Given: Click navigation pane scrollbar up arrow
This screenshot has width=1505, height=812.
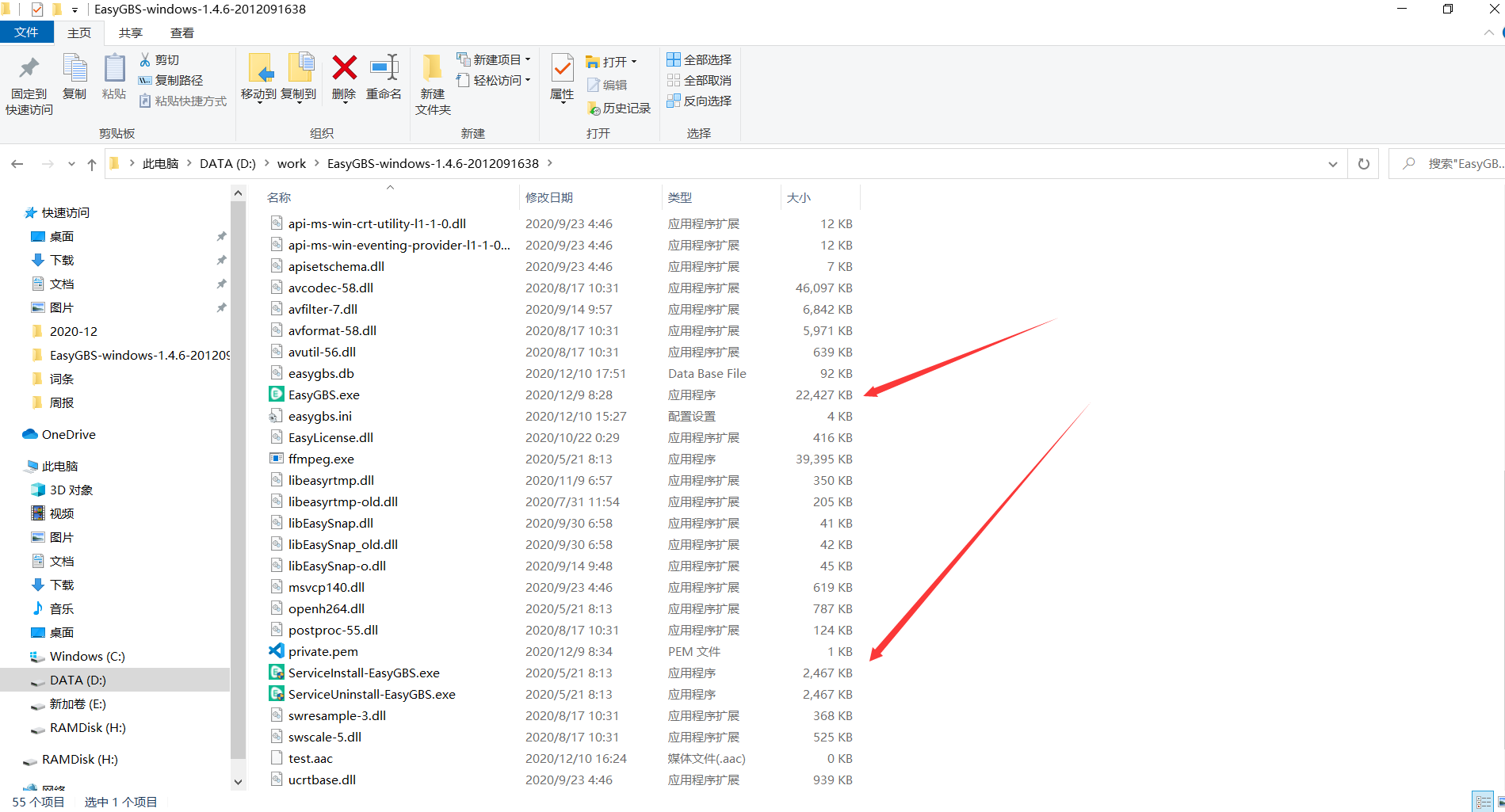Looking at the screenshot, I should [238, 193].
